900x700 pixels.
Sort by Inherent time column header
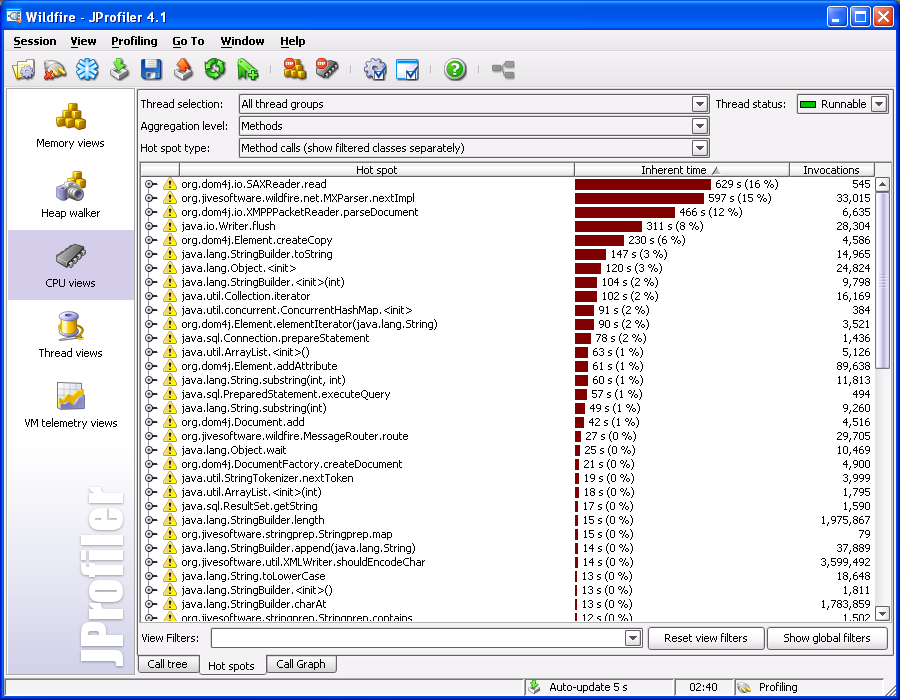681,170
